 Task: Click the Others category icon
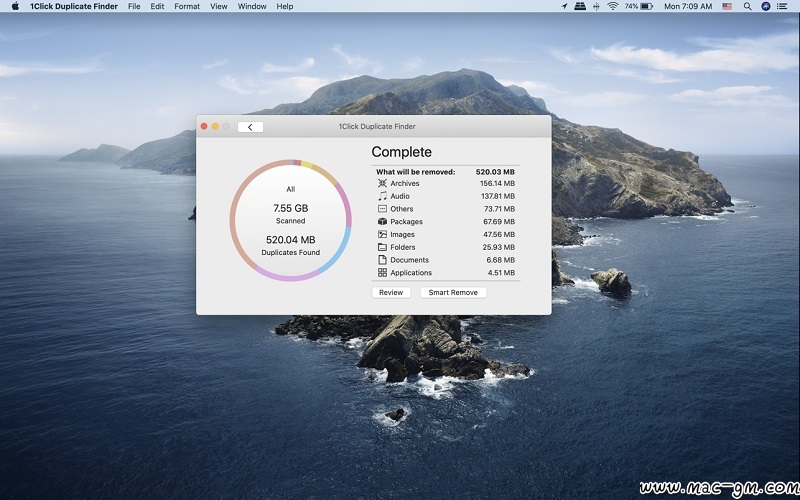[382, 209]
